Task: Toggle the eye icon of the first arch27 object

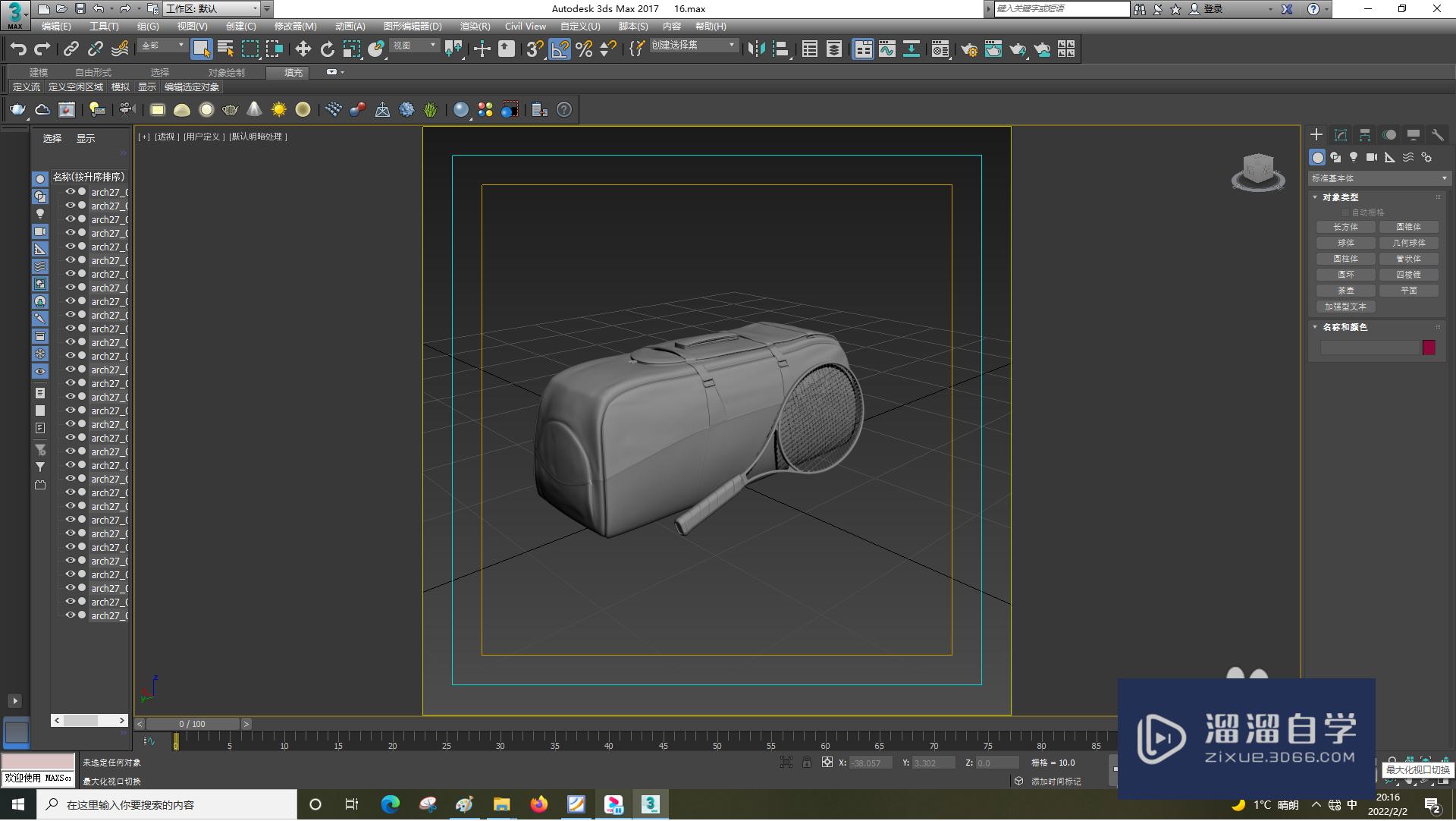Action: pos(70,192)
